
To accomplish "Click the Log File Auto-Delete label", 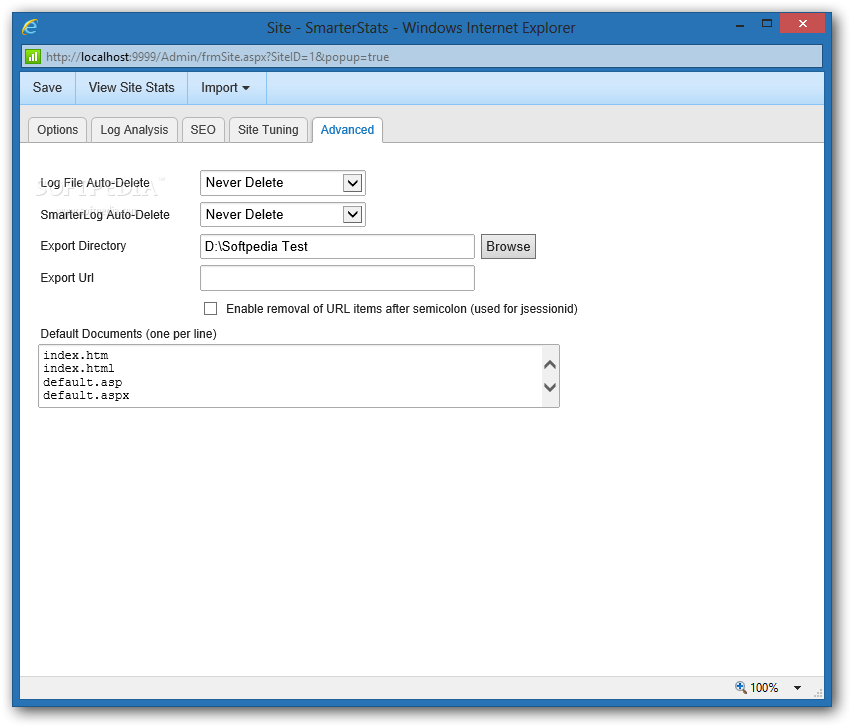I will (x=95, y=183).
